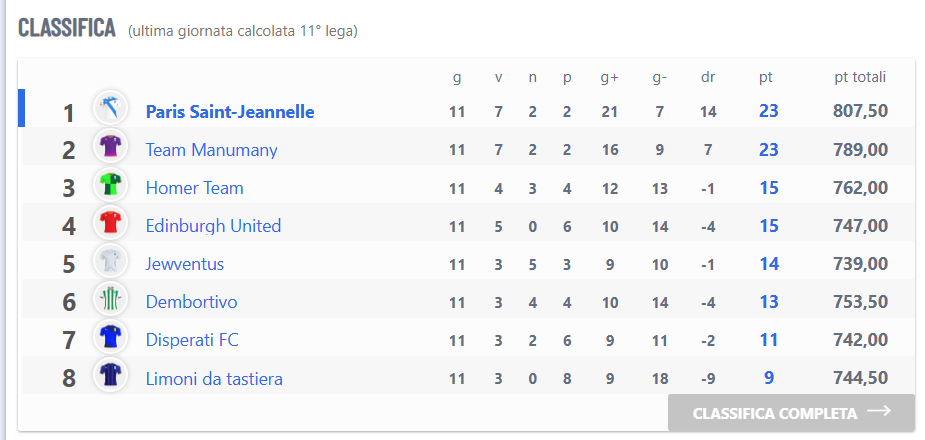Select the Homer Team link
Viewport: 925px width, 440px height.
coord(195,188)
